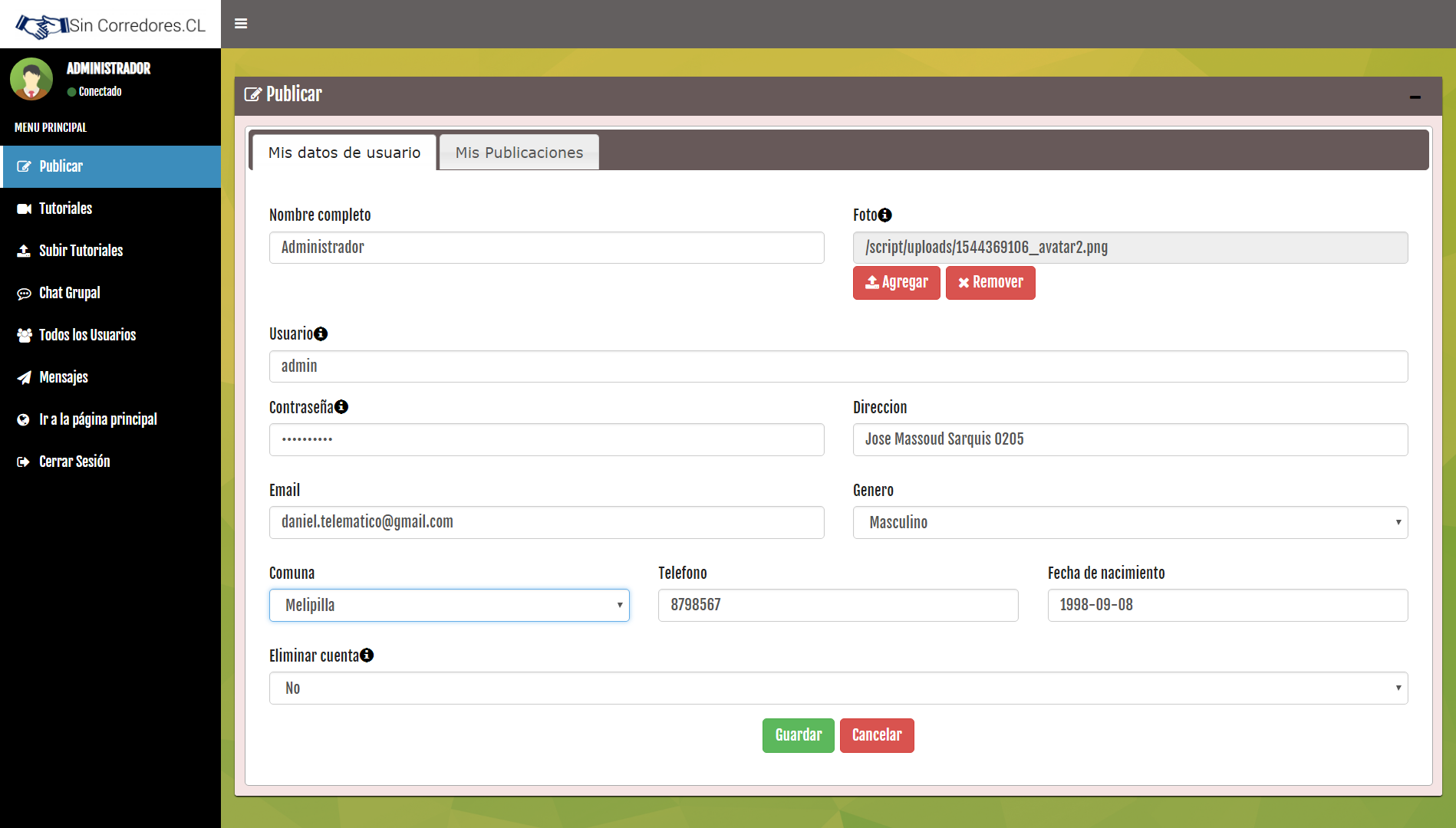Open Chat Grupal from the sidebar
1456x828 pixels.
[69, 293]
